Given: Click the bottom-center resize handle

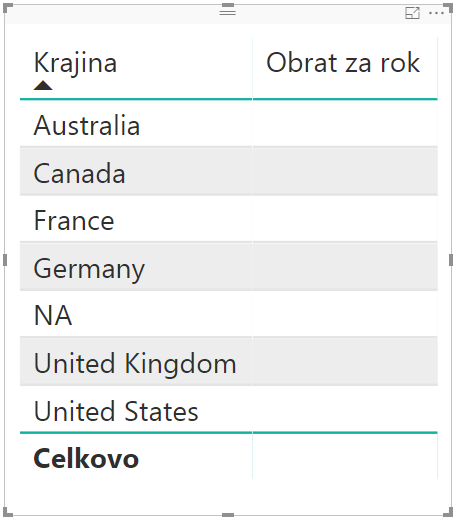Looking at the screenshot, I should click(228, 515).
